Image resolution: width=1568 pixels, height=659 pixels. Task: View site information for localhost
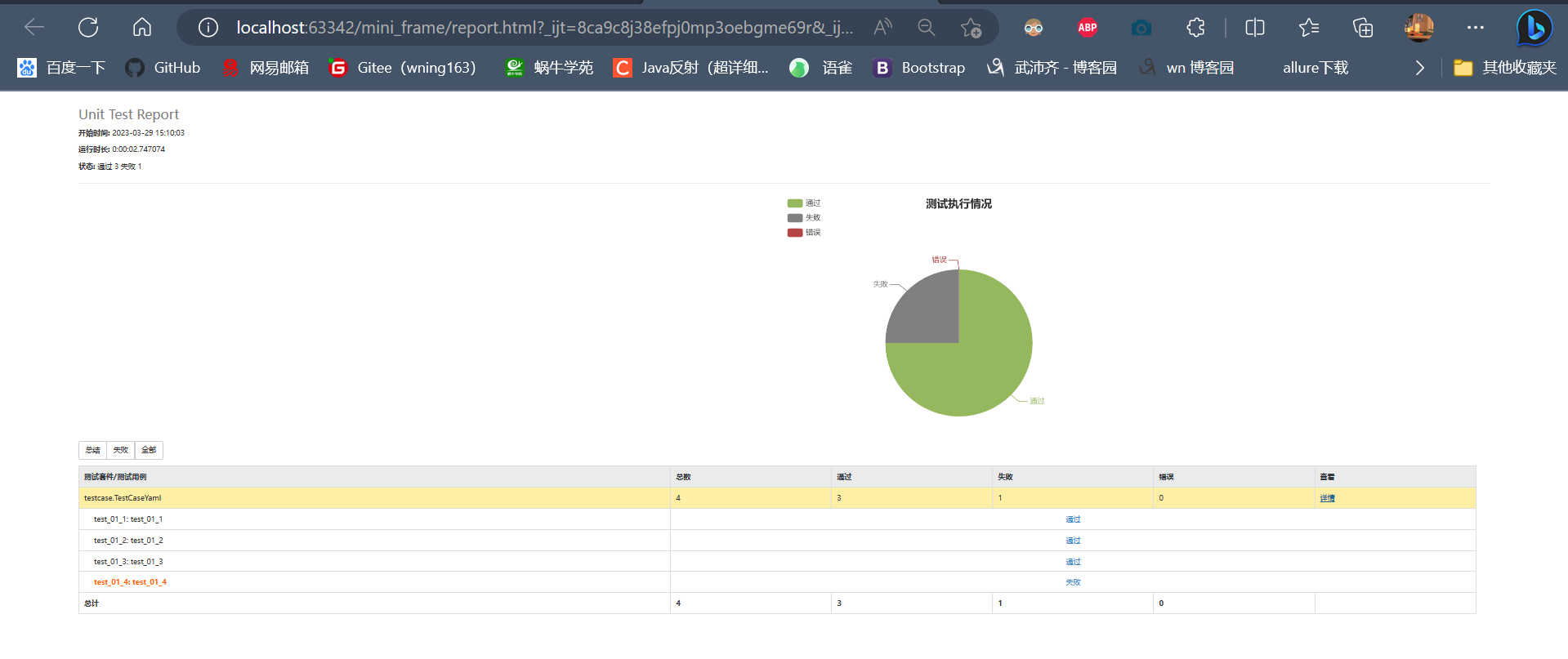coord(208,28)
